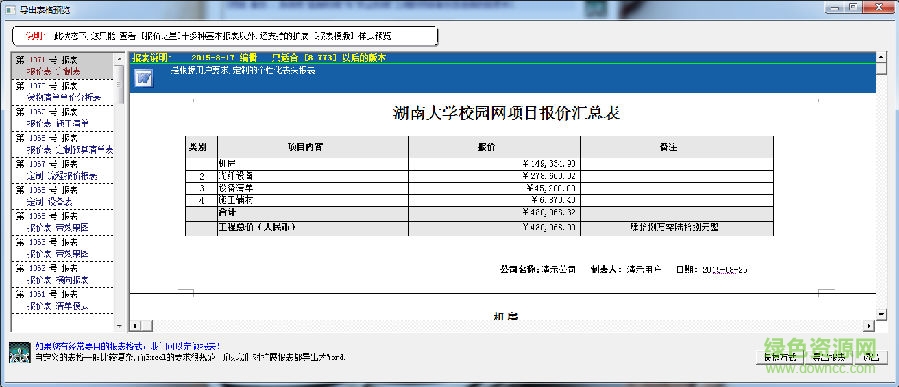Viewport: 899px width, 387px height.
Task: Maximize the 导出表格预览 window
Action: click(853, 7)
